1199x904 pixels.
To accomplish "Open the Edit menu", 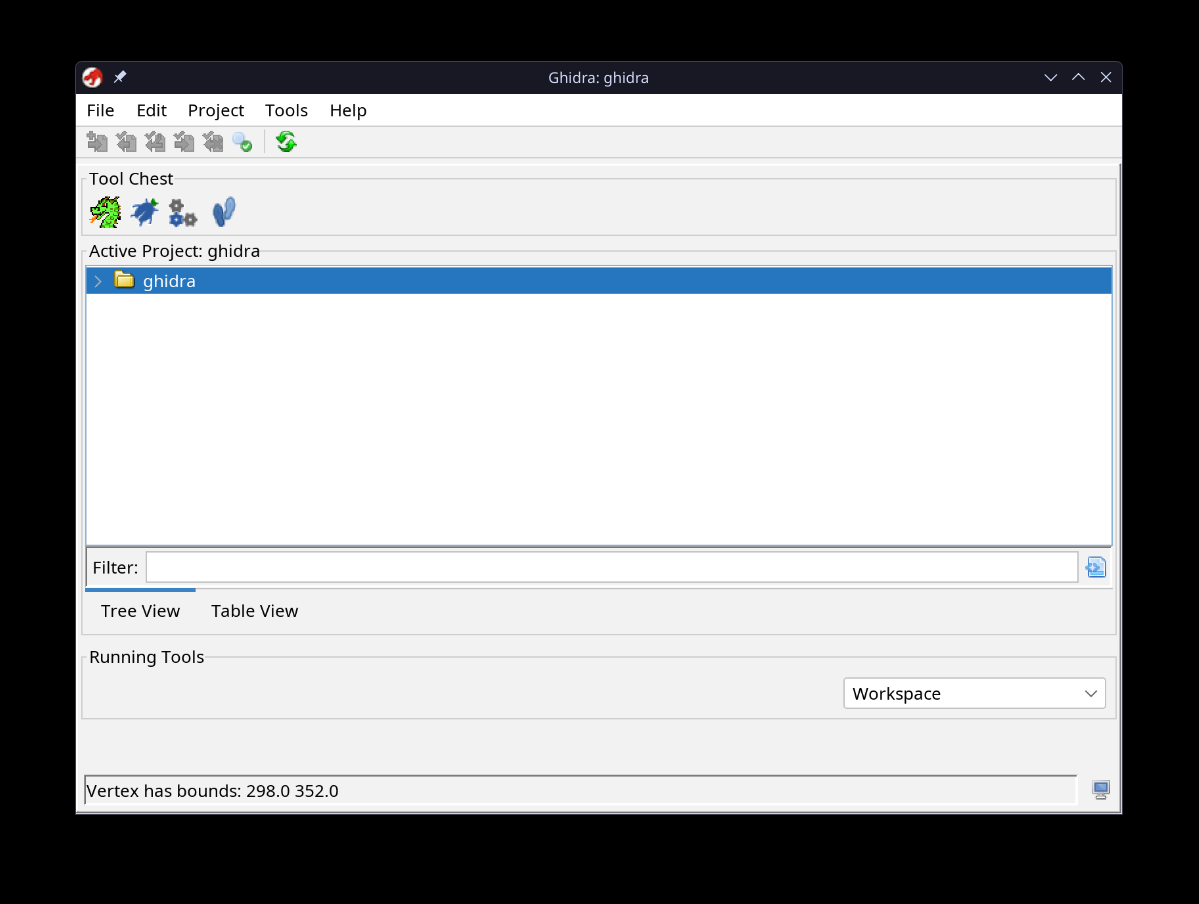I will pyautogui.click(x=151, y=110).
